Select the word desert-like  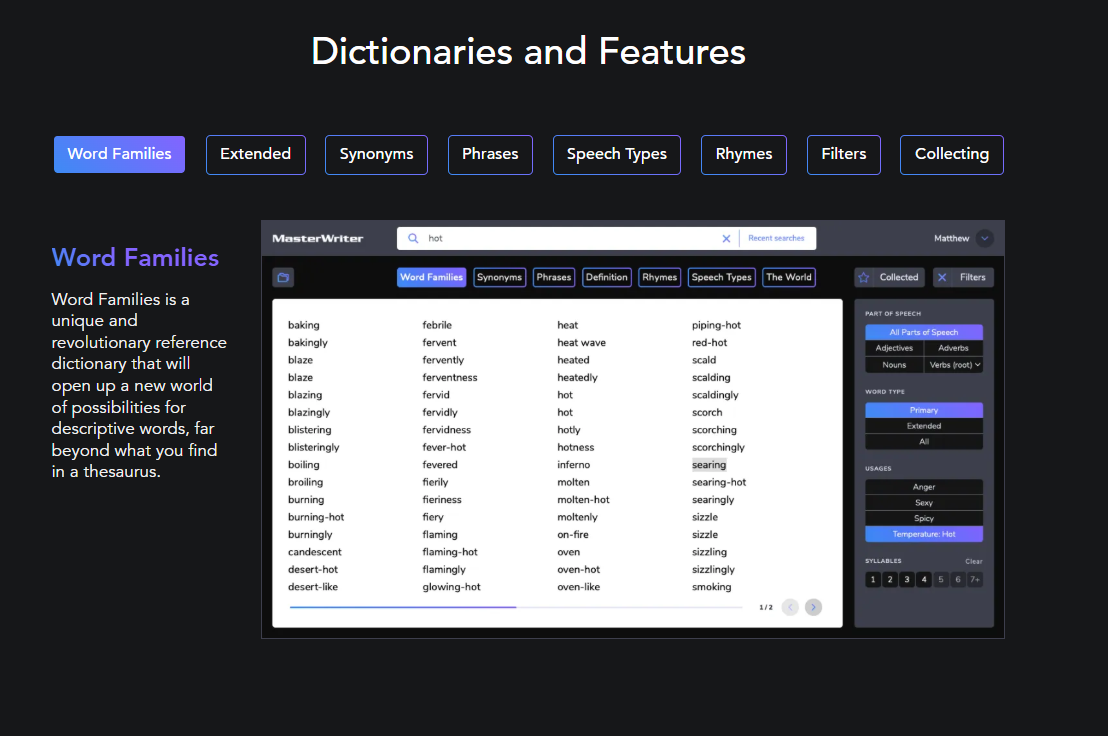coord(313,587)
